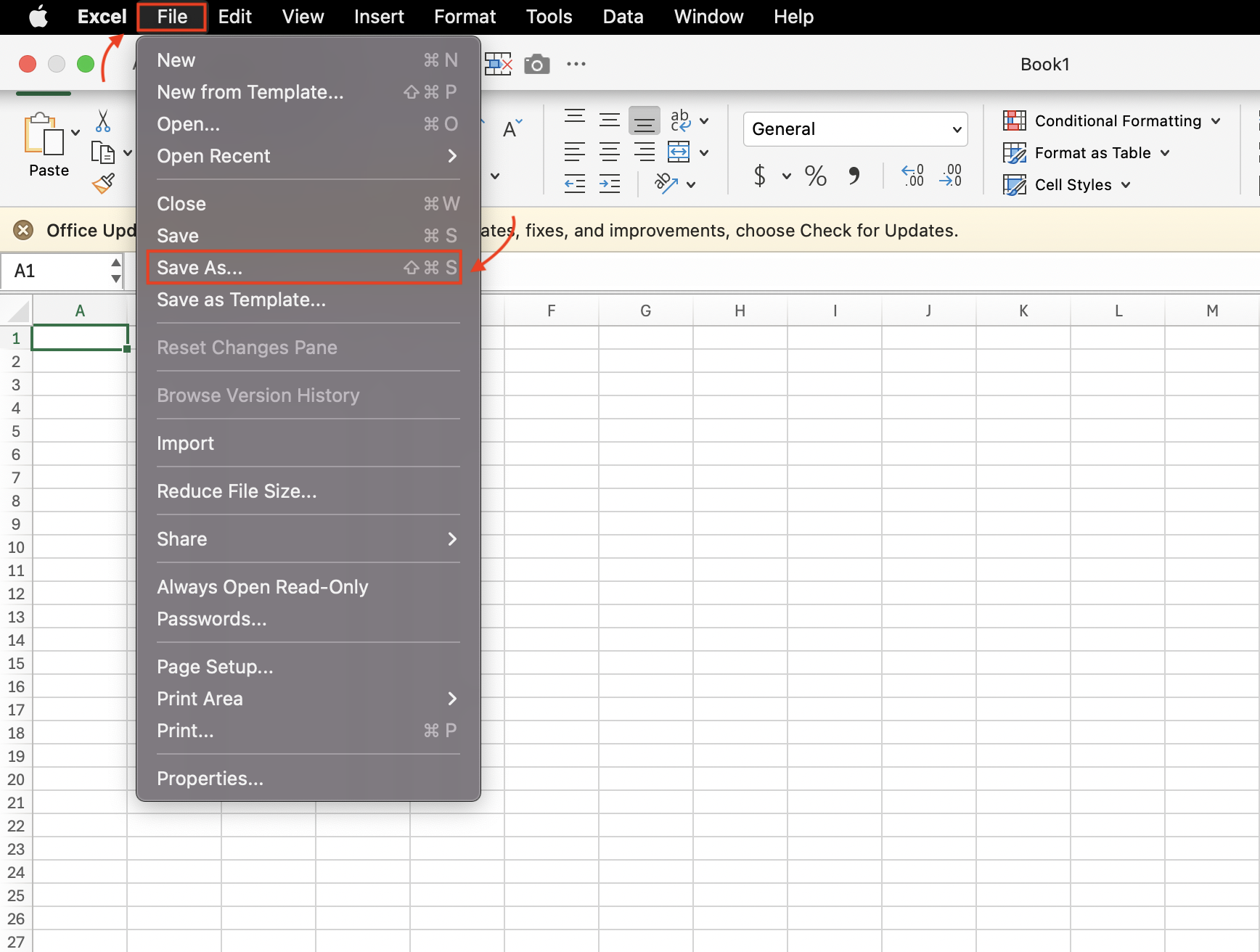Open the Help menu

[x=793, y=17]
